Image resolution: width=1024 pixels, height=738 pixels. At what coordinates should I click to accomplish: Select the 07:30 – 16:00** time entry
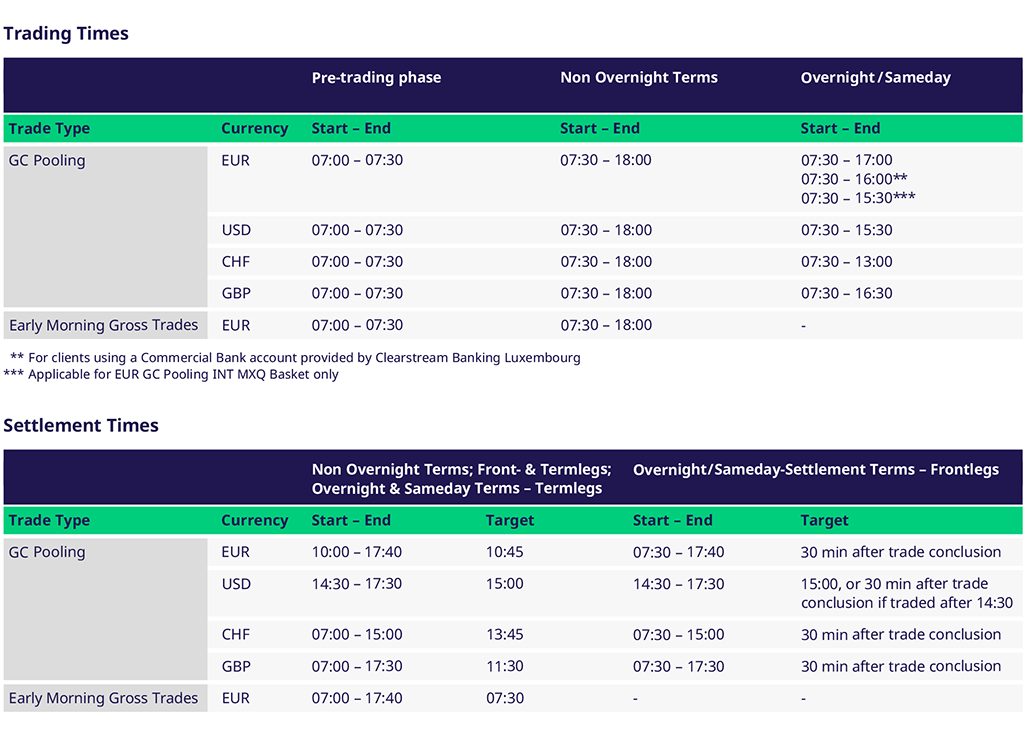(x=854, y=180)
